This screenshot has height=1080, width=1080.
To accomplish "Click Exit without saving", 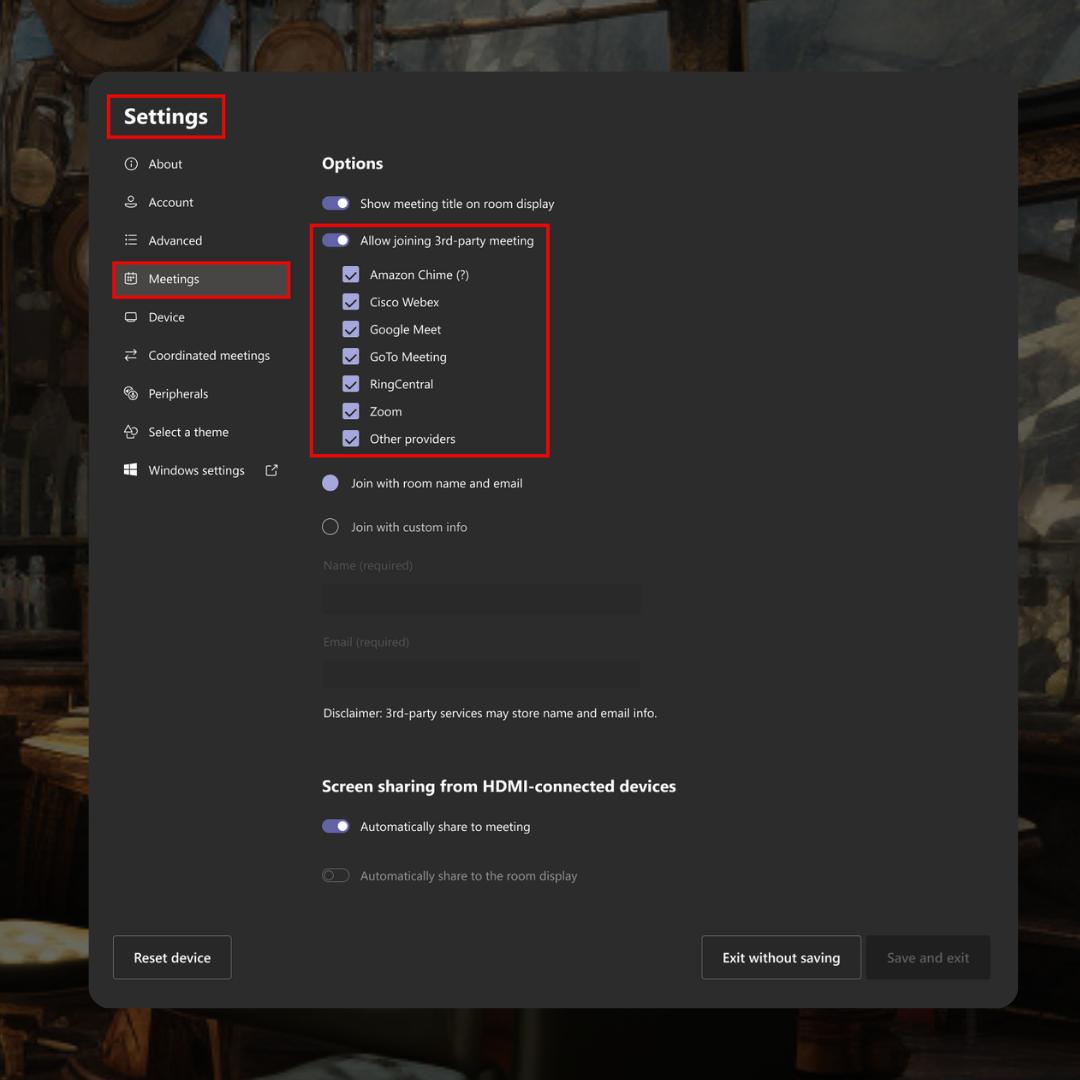I will click(781, 957).
